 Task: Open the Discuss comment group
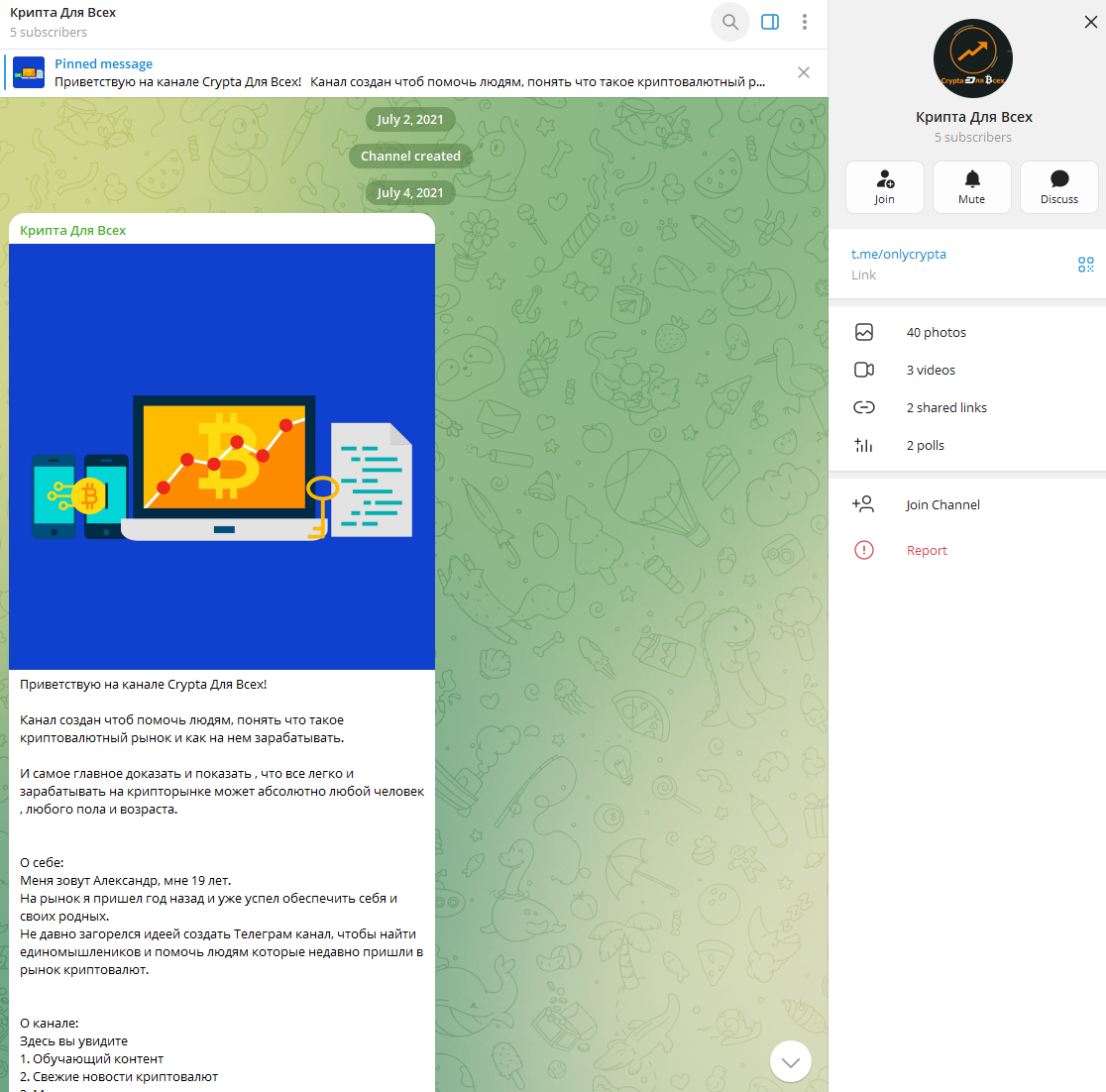coord(1058,187)
